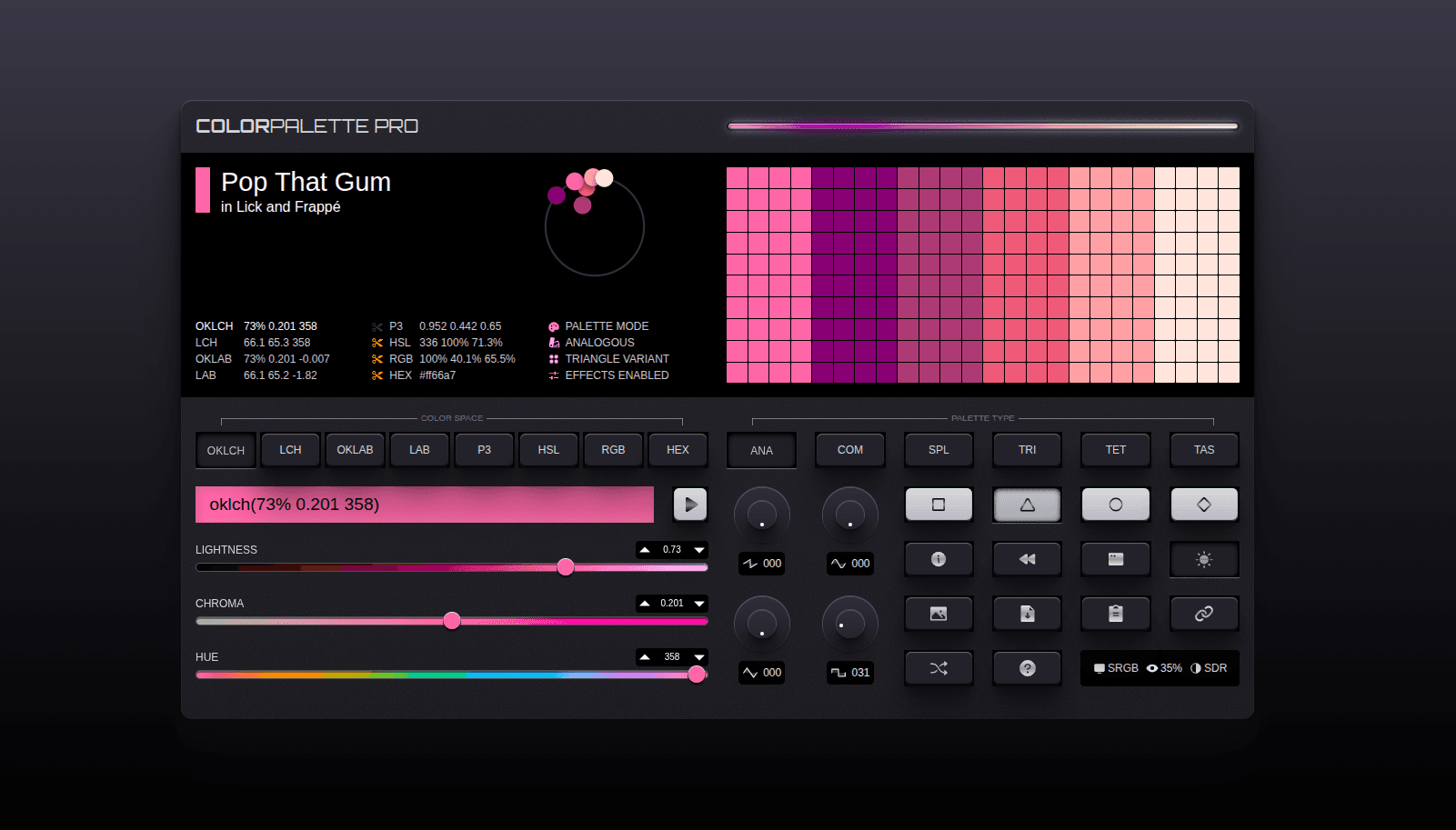Switch to the HSL color space tab
The height and width of the screenshot is (830, 1456).
[x=548, y=449]
